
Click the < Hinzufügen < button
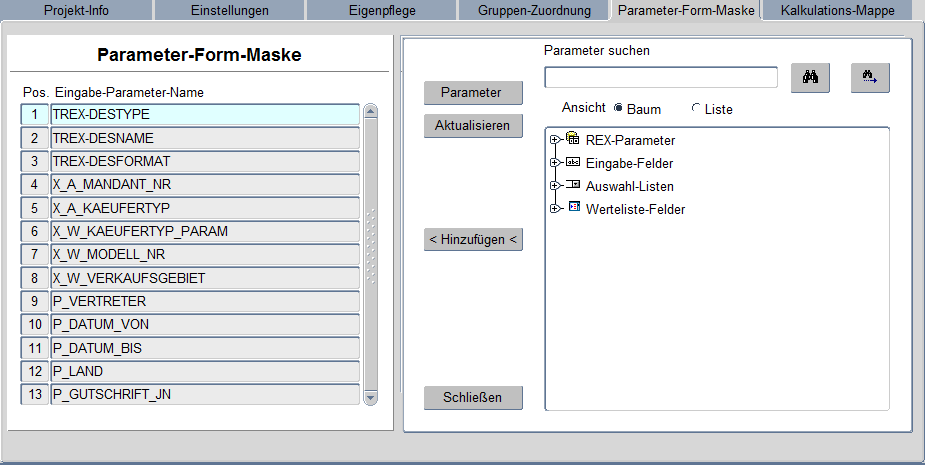pos(473,240)
